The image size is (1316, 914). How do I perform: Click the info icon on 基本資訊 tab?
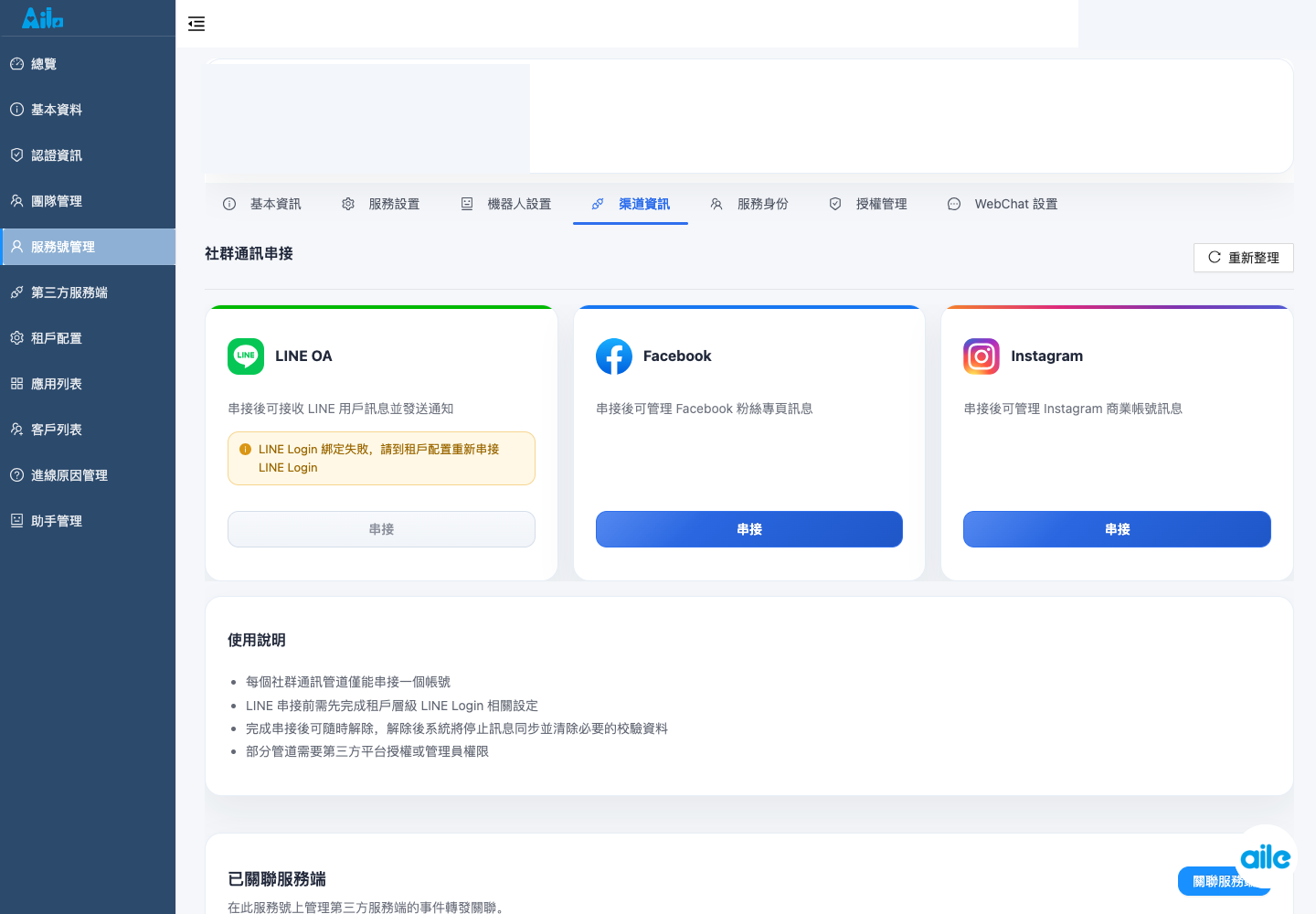point(229,204)
